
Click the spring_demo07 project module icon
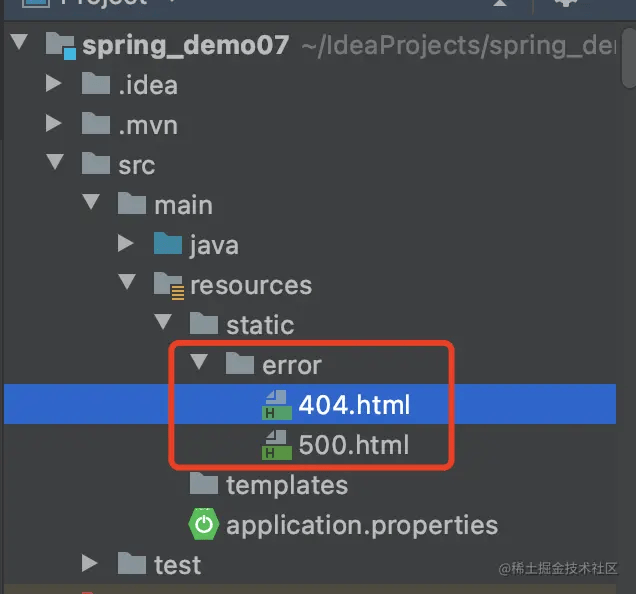pos(62,46)
